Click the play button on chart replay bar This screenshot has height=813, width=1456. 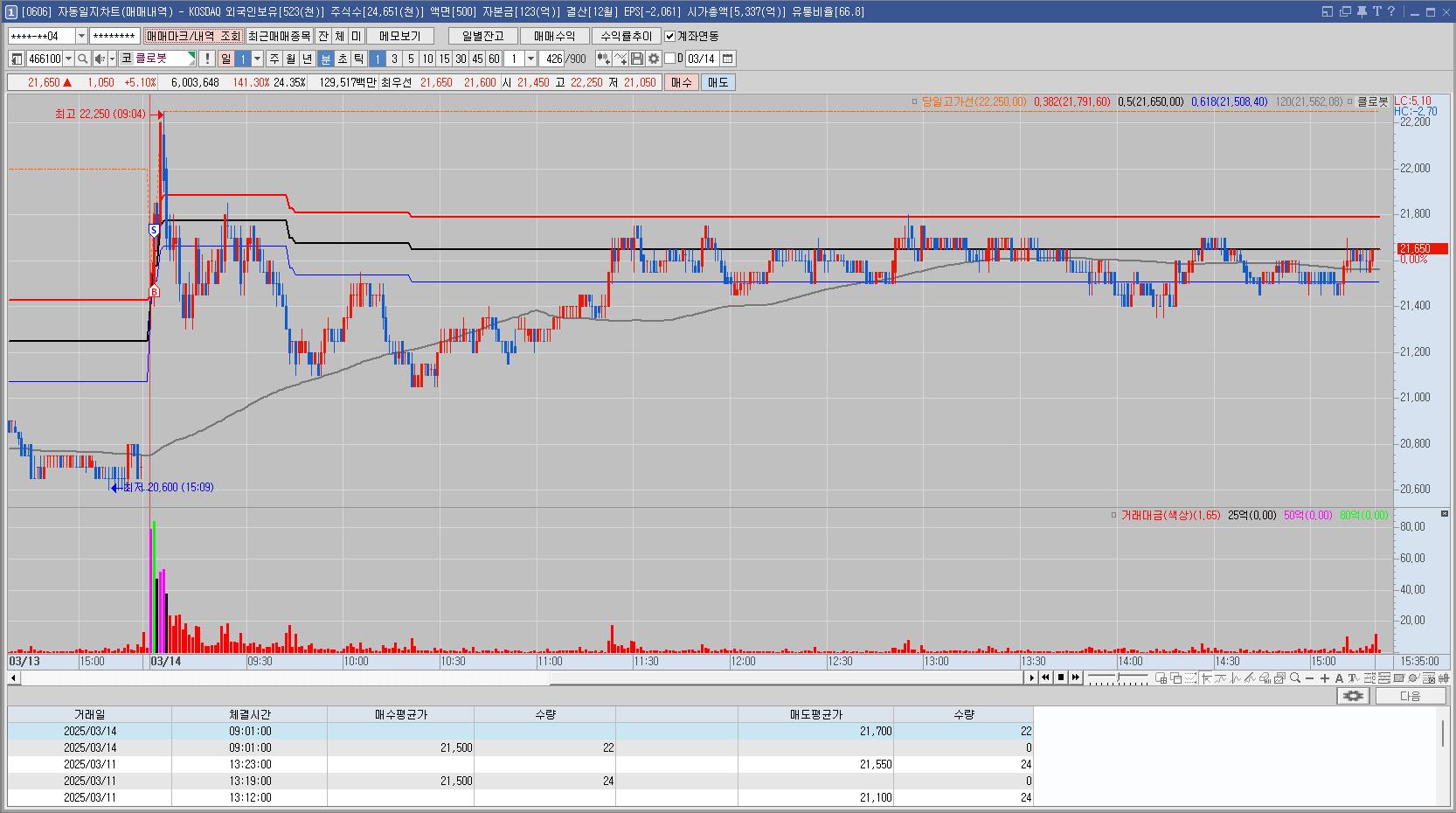[x=1031, y=677]
